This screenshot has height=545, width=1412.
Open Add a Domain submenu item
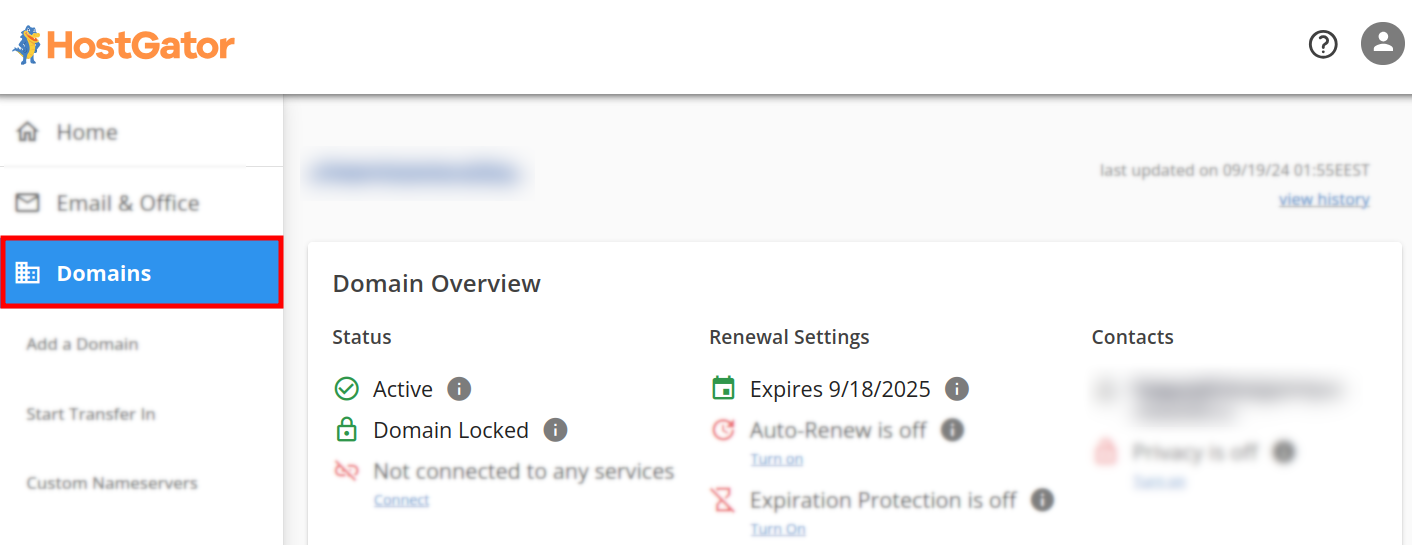(82, 344)
